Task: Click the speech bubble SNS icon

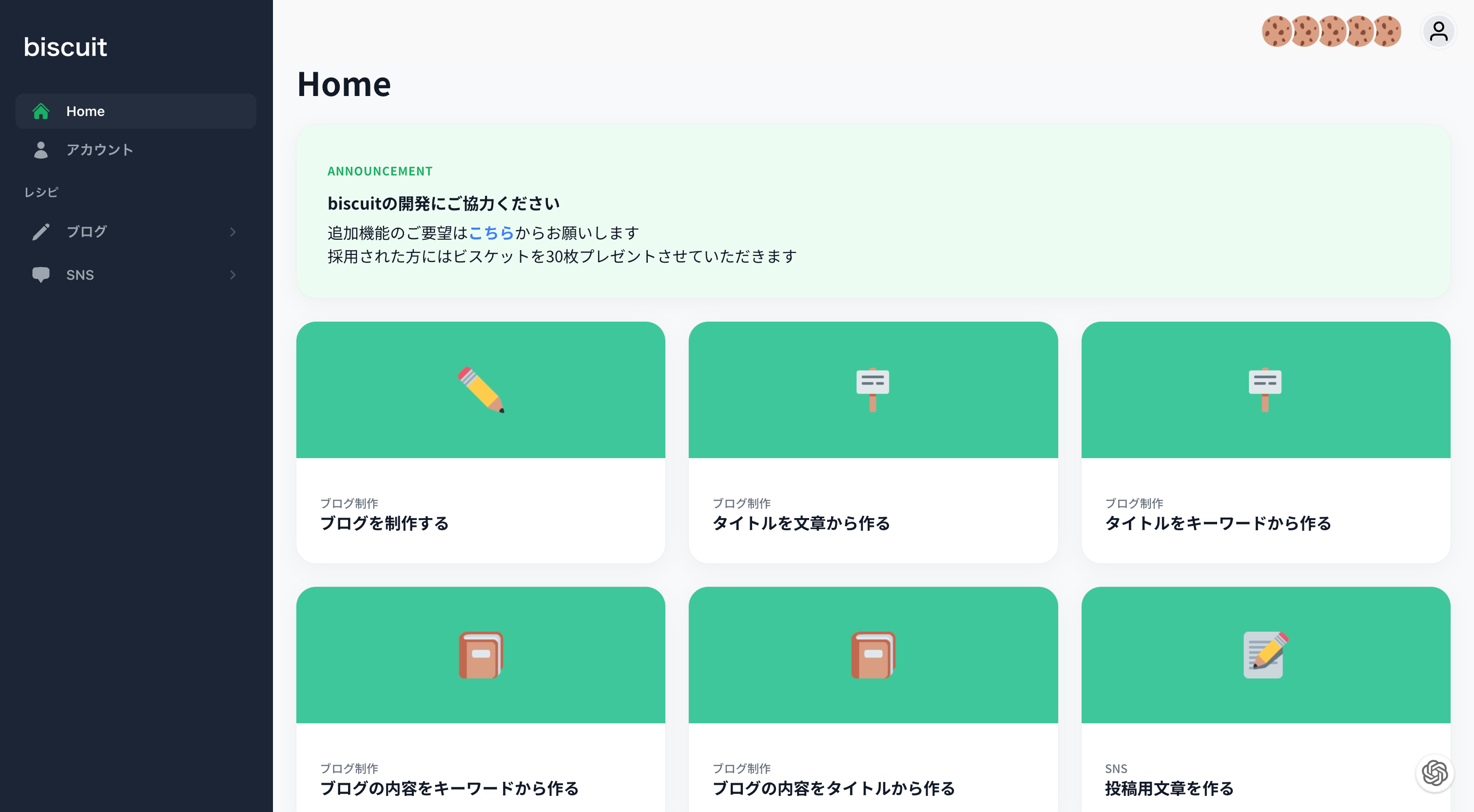Action: click(40, 275)
